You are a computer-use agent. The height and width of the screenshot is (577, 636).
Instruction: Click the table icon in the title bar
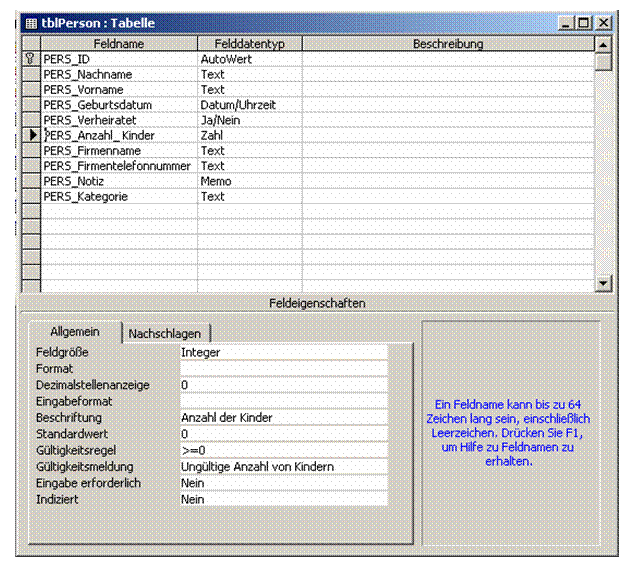coord(31,23)
